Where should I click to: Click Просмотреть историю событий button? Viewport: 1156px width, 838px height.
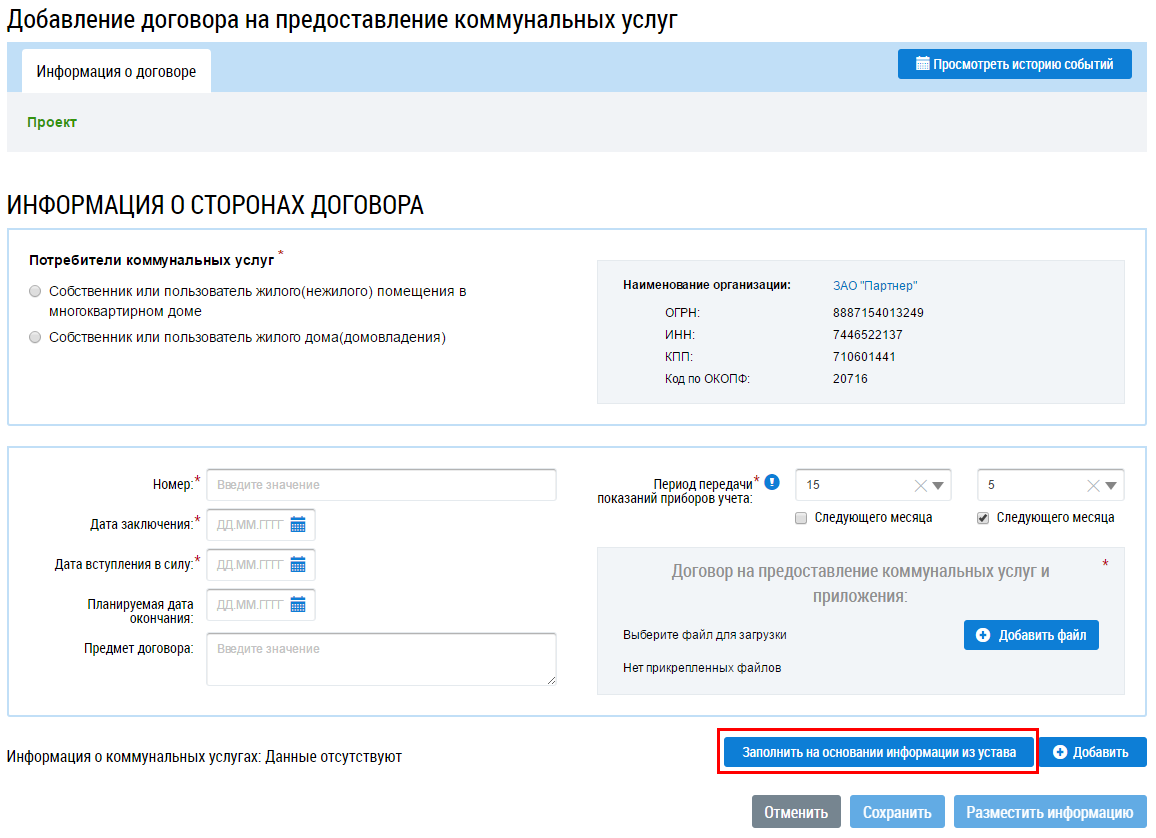(1014, 64)
